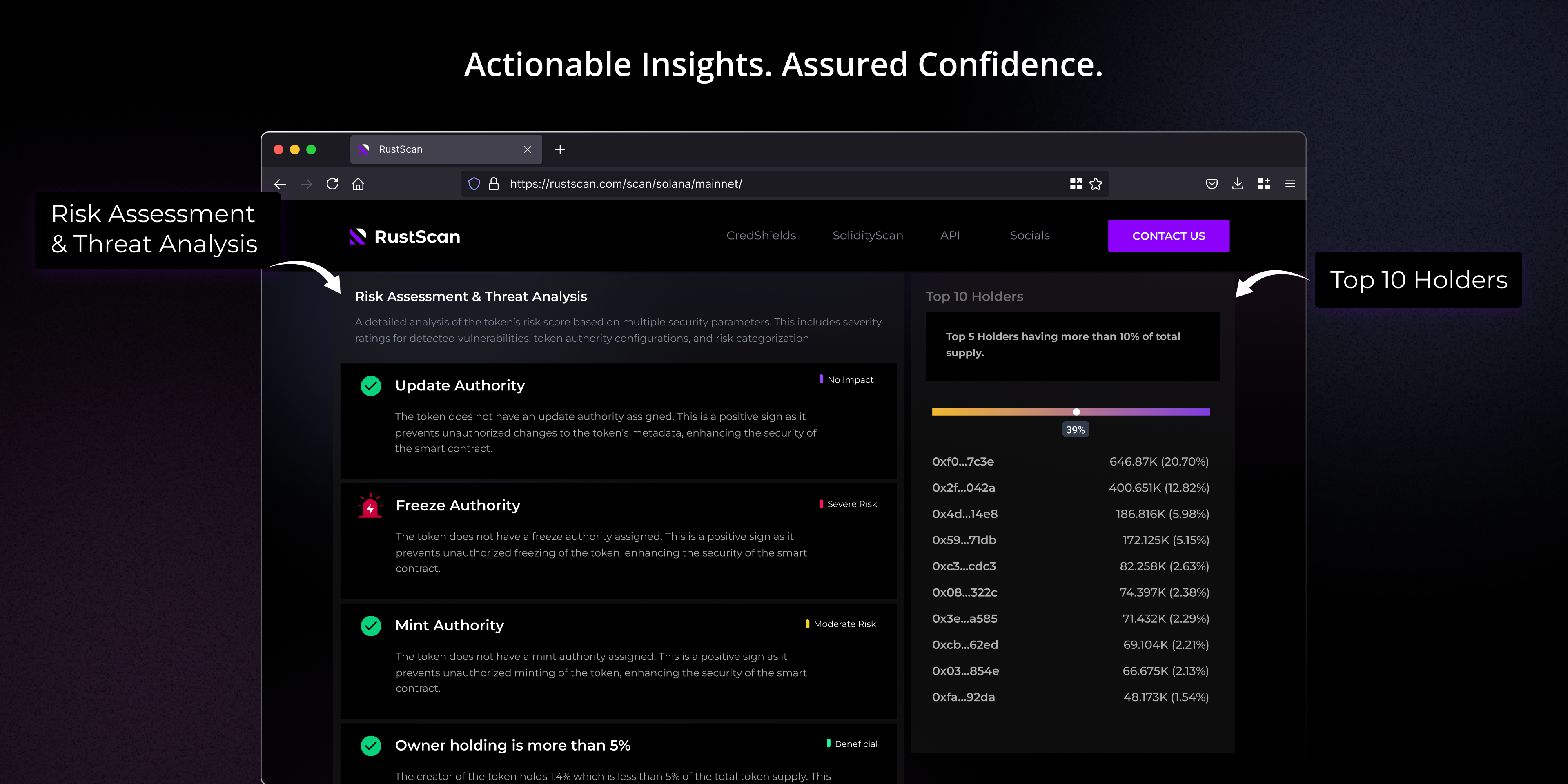This screenshot has width=1568, height=784.
Task: Select Owner holding is more than 5% heading
Action: [x=512, y=746]
